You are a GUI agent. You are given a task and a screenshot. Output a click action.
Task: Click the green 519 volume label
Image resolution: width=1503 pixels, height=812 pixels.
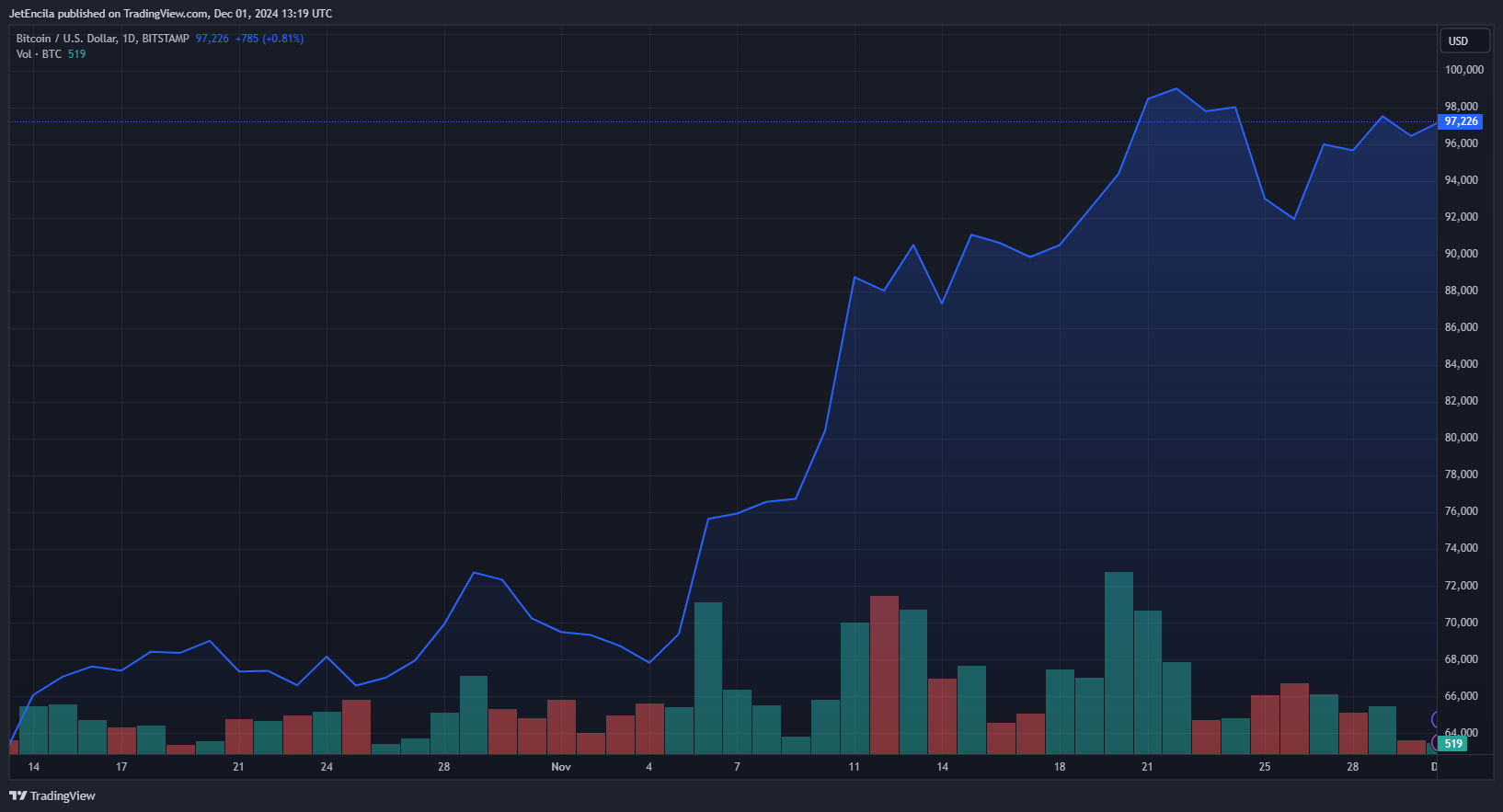pyautogui.click(x=1453, y=744)
